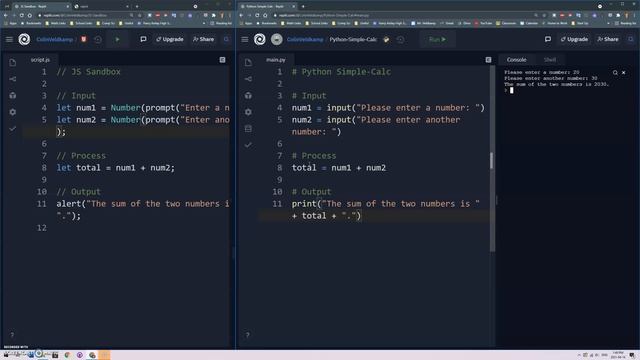This screenshot has height=360, width=640.
Task: Go back in left browser window
Action: (x=6, y=16)
